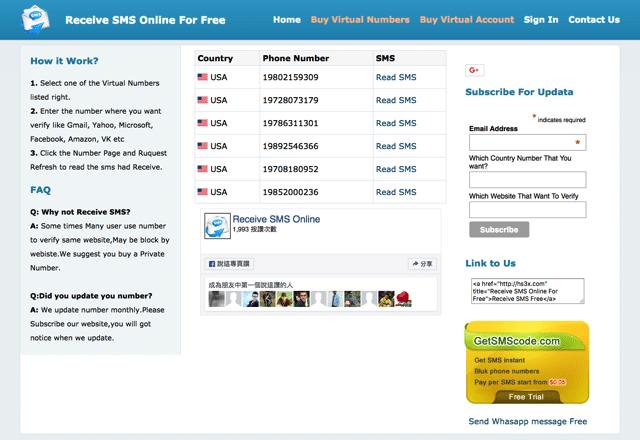
Task: Click the Google+ share button
Action: [x=475, y=70]
